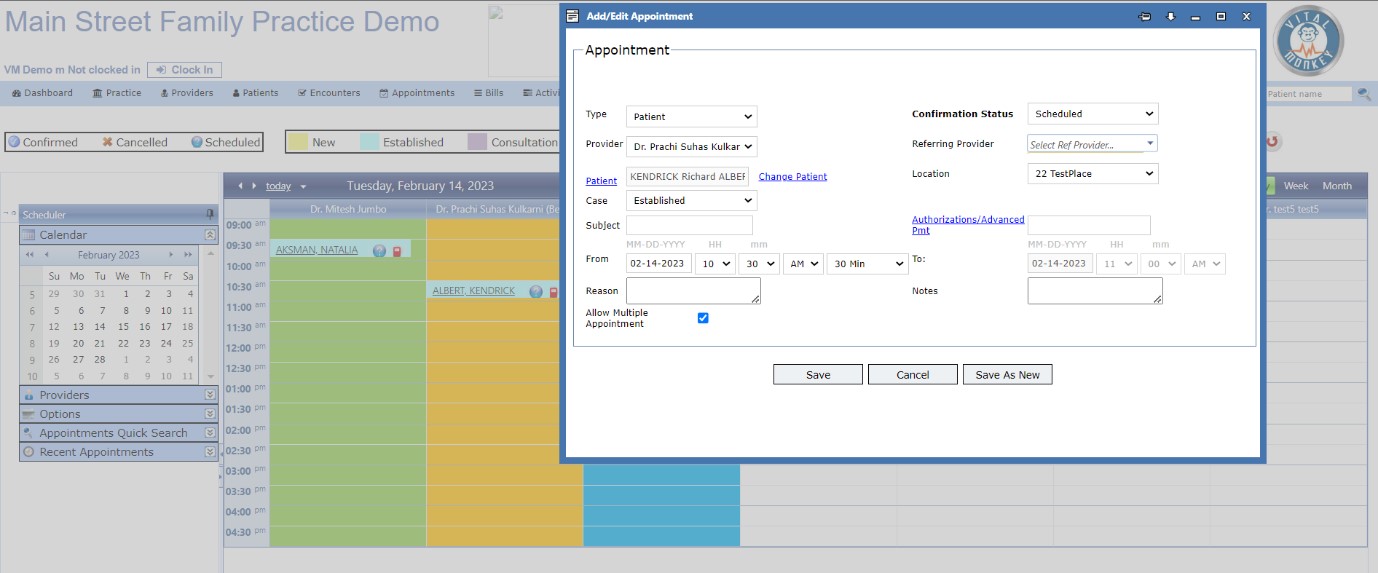Open the appointment Type dropdown
This screenshot has width=1378, height=573.
click(x=691, y=117)
